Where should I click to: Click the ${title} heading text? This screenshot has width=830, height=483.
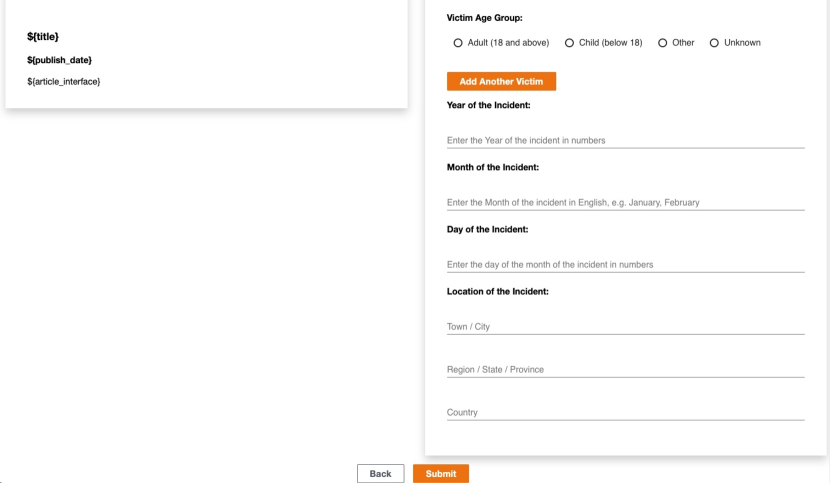tap(43, 37)
